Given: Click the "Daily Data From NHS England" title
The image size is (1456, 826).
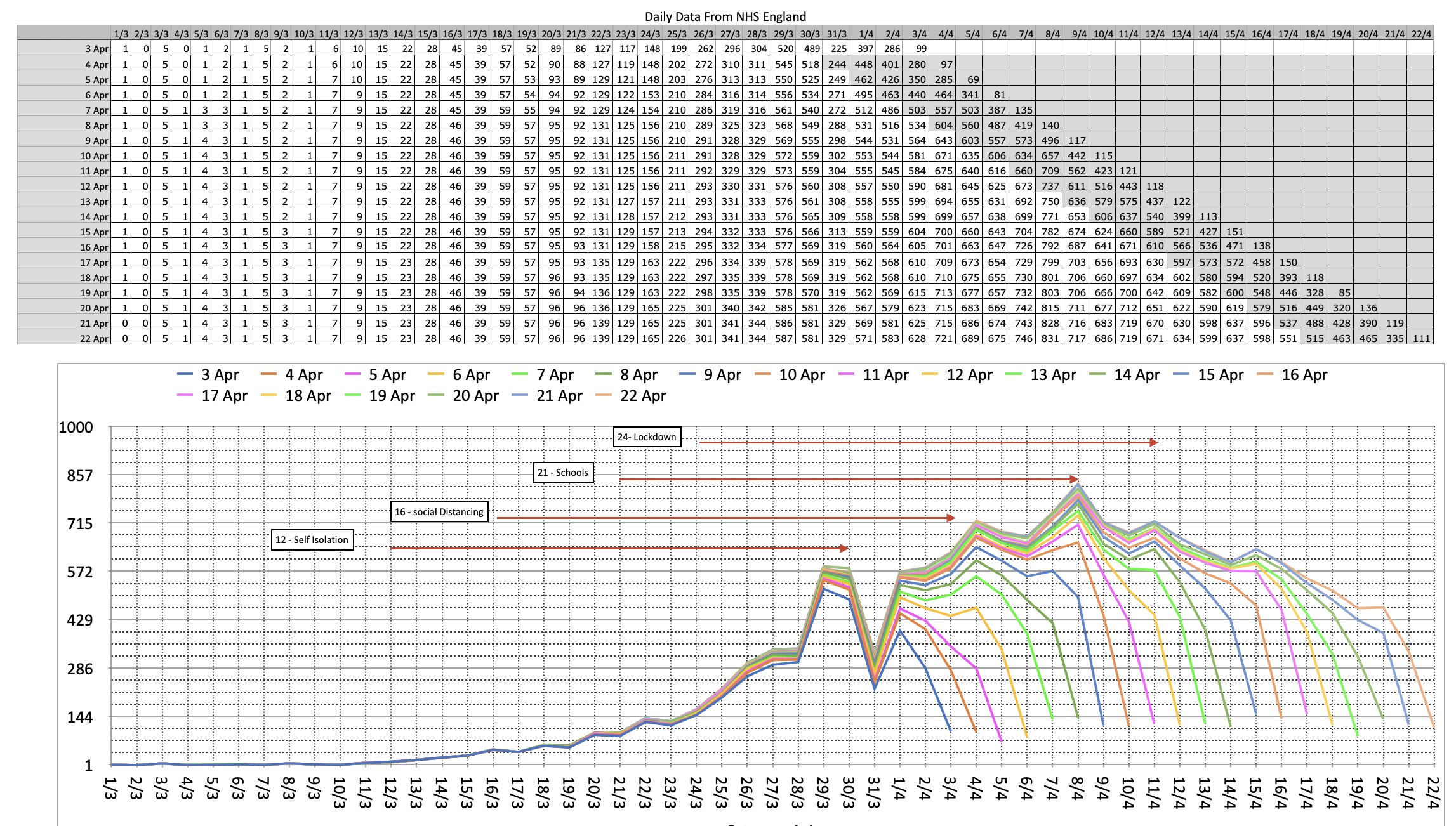Looking at the screenshot, I should (x=725, y=16).
